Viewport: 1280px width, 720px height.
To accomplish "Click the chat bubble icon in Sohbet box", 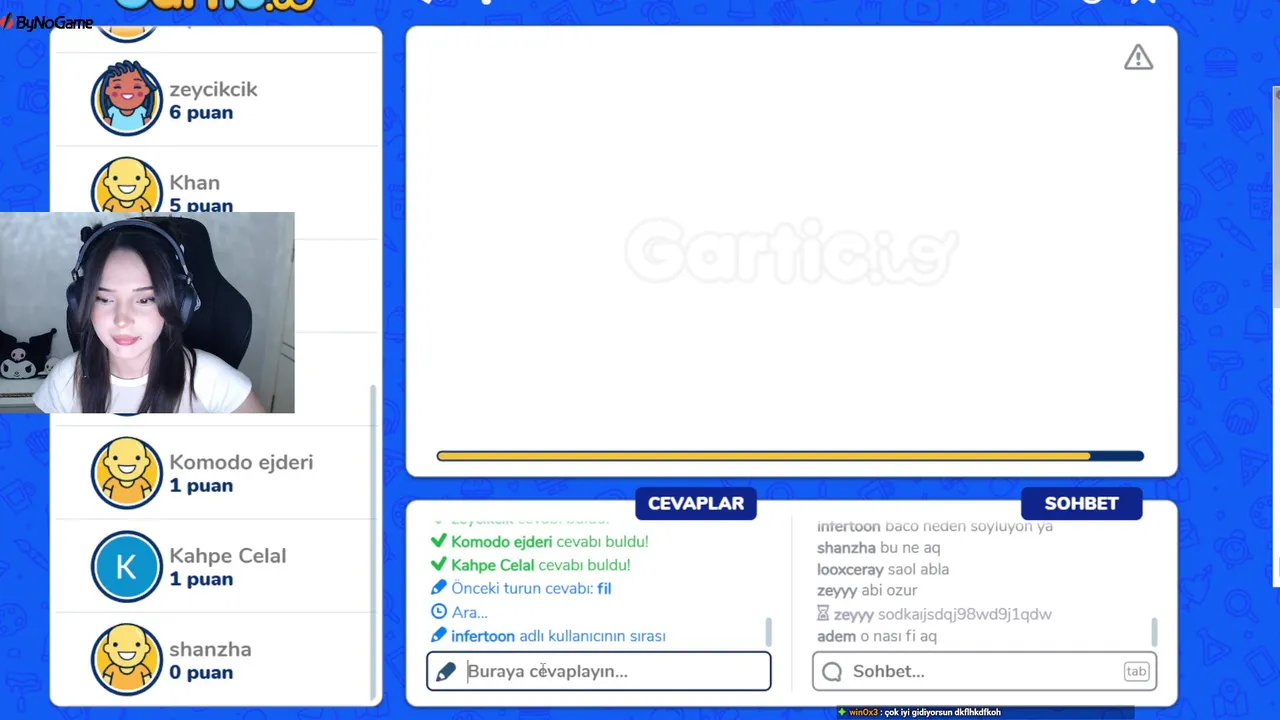I will pos(832,672).
